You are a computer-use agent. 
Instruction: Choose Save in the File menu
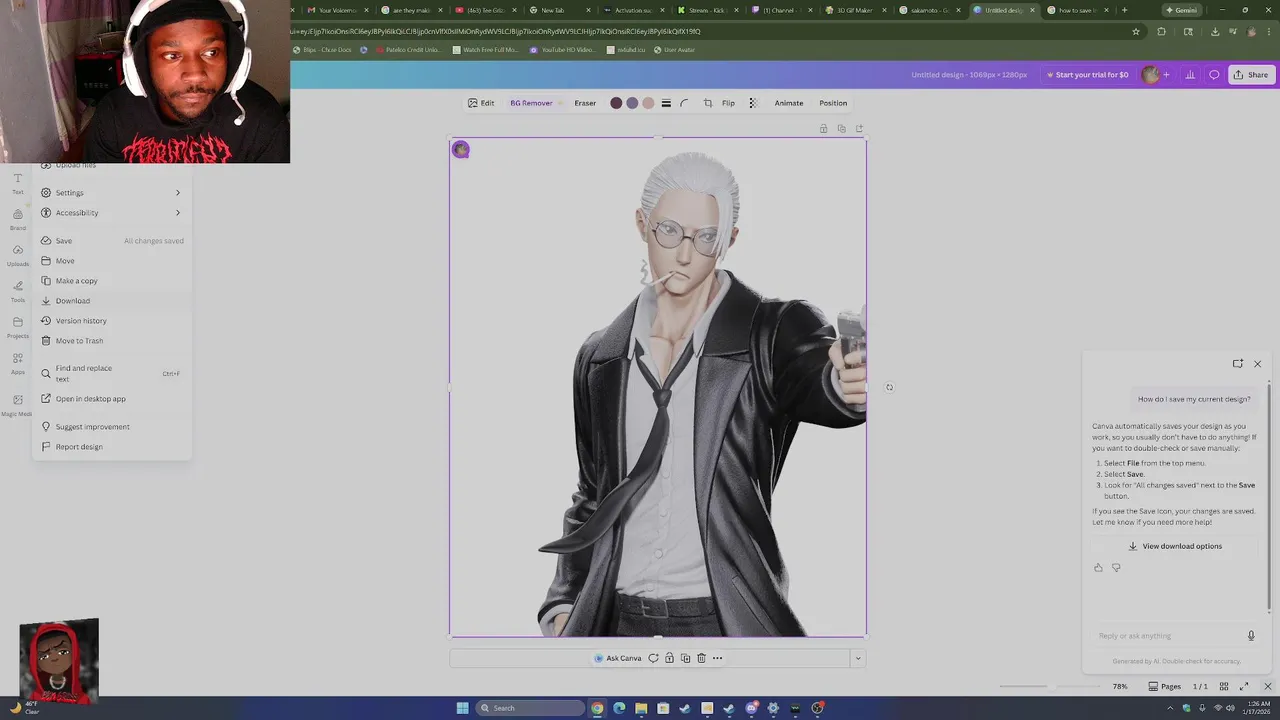click(111, 241)
